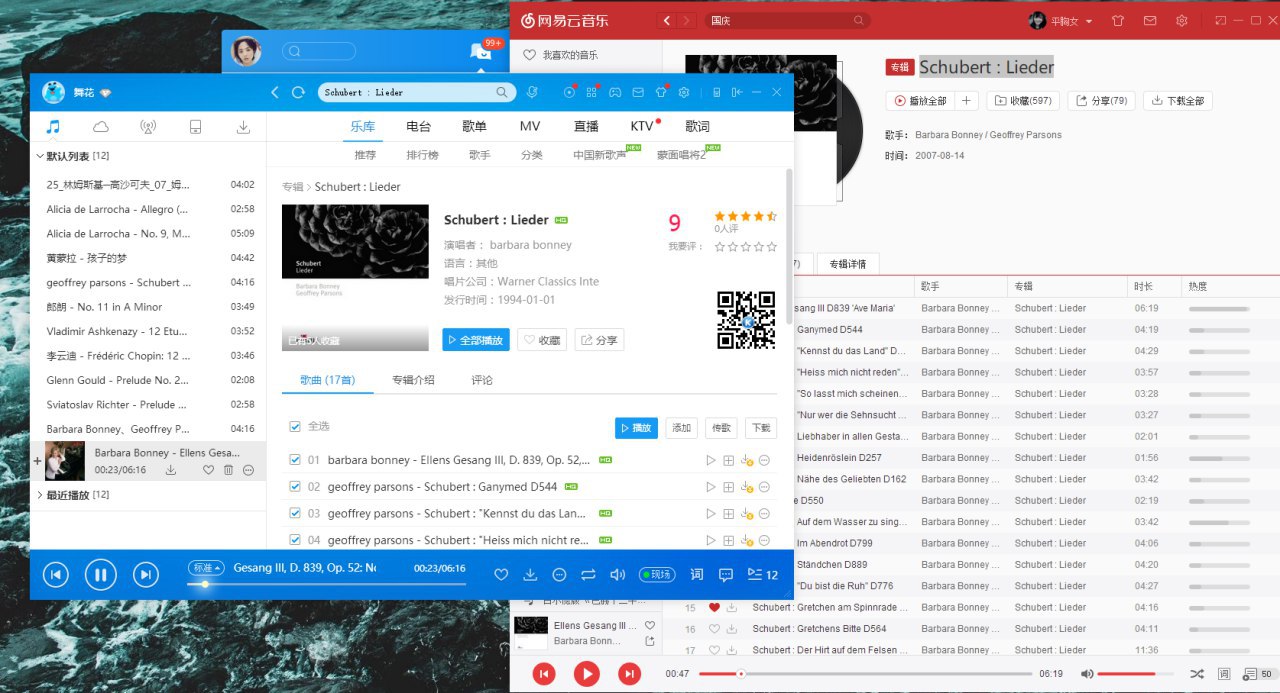1280x693 pixels.
Task: Pause playback in the blue player
Action: tap(100, 574)
